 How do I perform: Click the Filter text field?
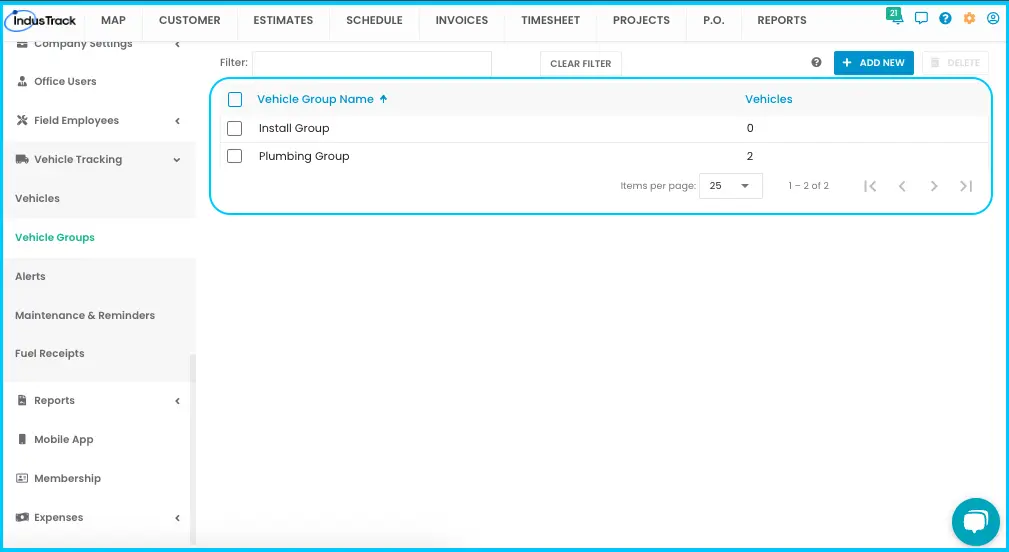372,64
